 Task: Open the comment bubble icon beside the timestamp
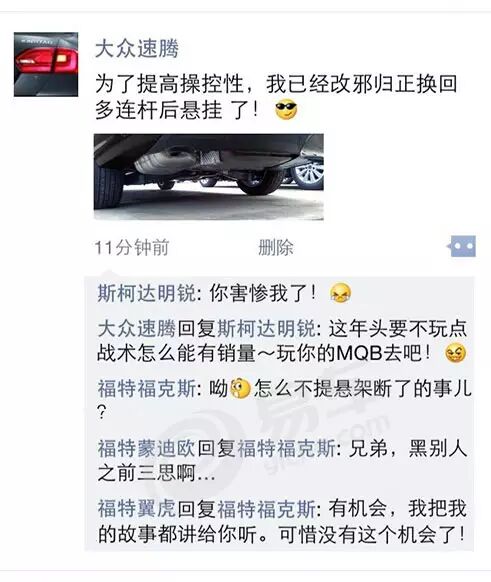pos(461,246)
